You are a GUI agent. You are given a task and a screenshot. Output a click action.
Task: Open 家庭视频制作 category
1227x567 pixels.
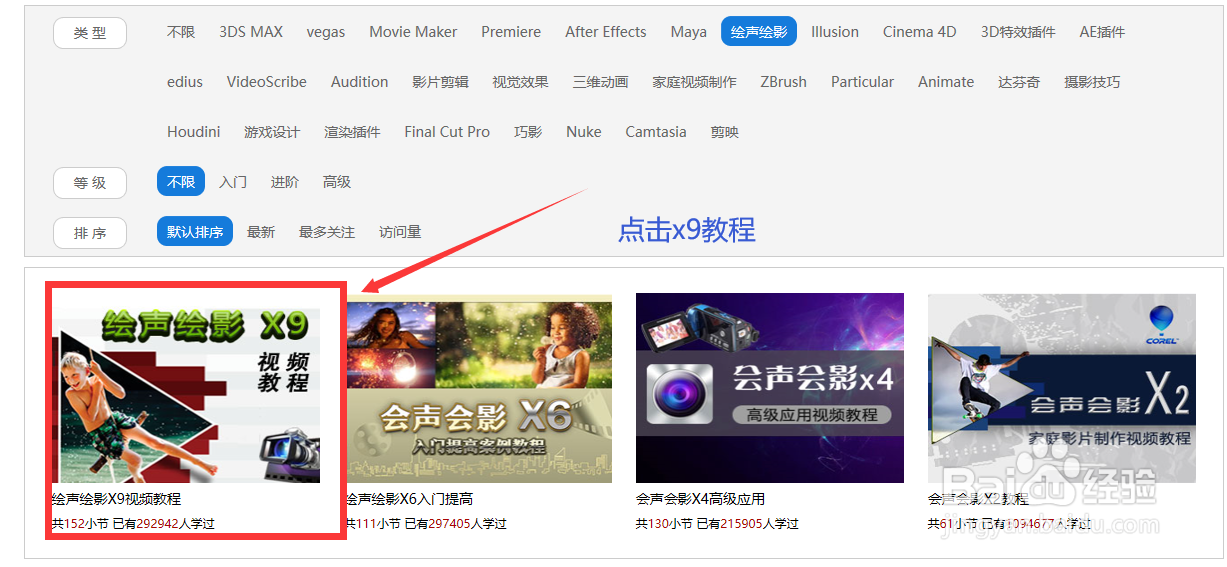point(694,82)
